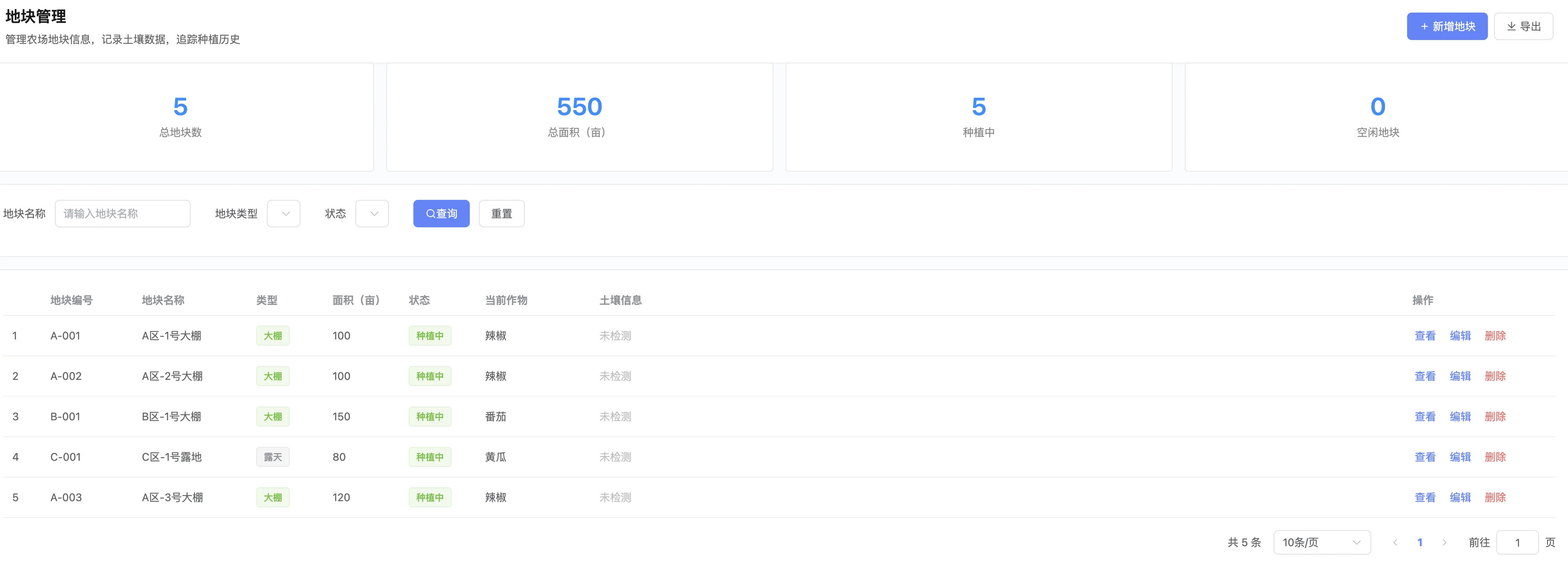Viewport: 1568px width, 566px height.
Task: Click the page jump number input
Action: (1517, 542)
